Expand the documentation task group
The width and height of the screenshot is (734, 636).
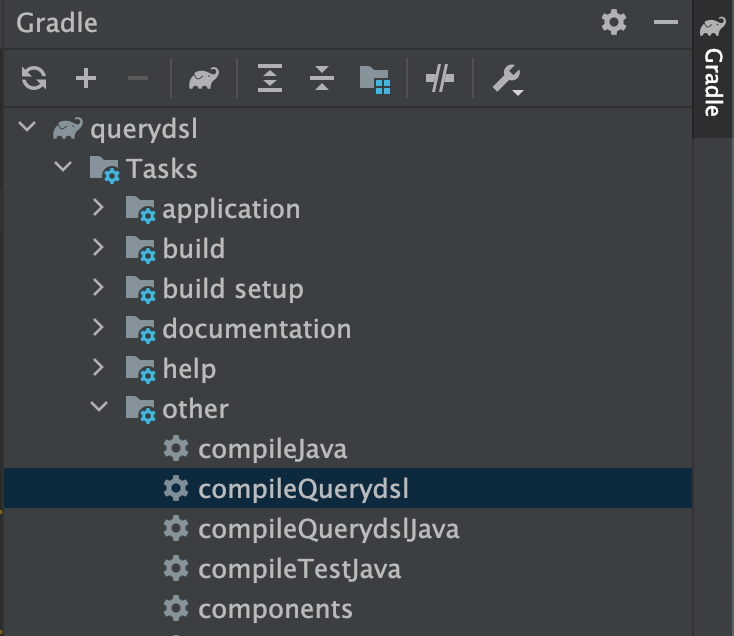click(x=98, y=327)
